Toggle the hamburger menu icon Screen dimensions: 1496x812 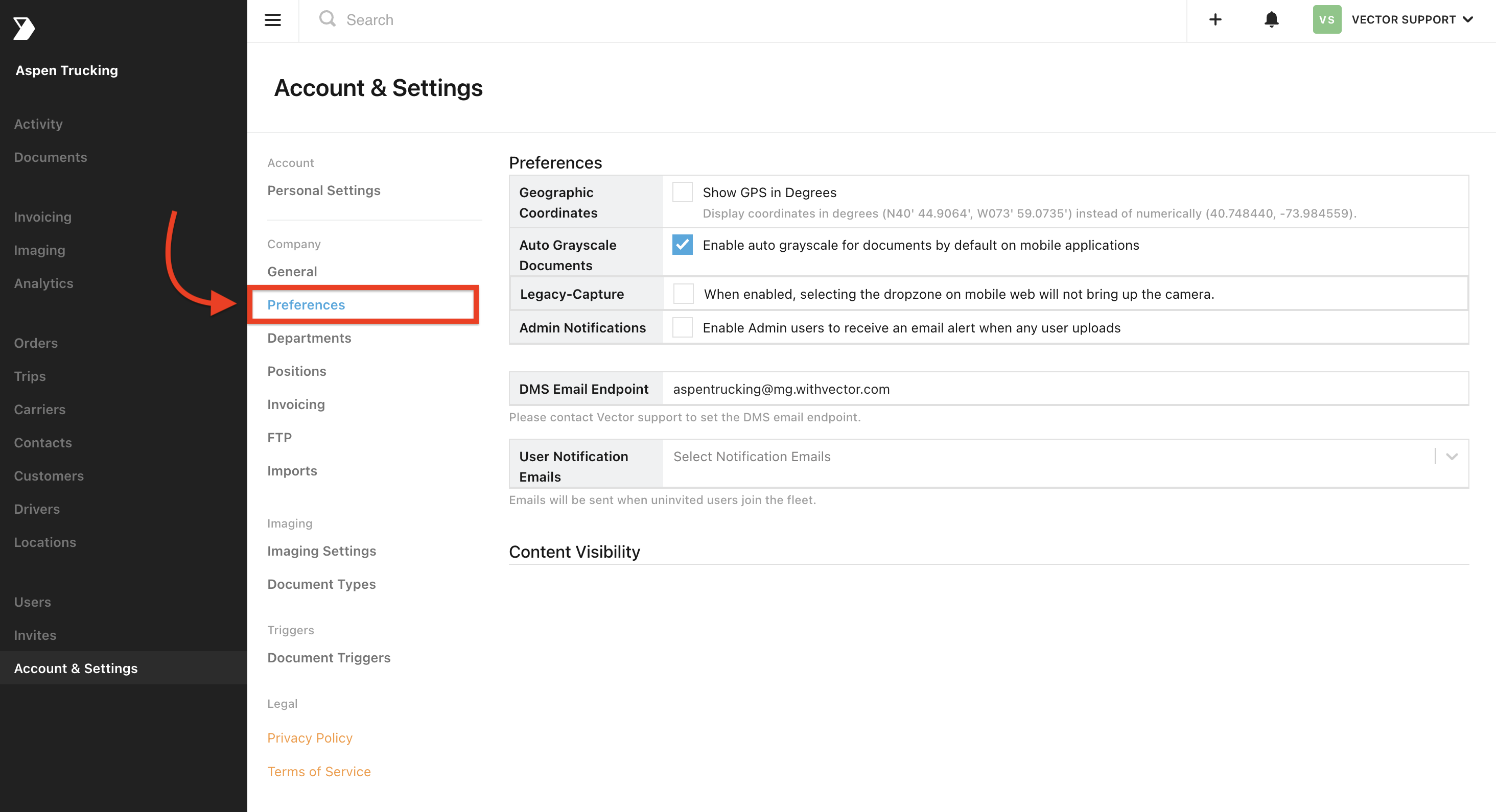[272, 20]
